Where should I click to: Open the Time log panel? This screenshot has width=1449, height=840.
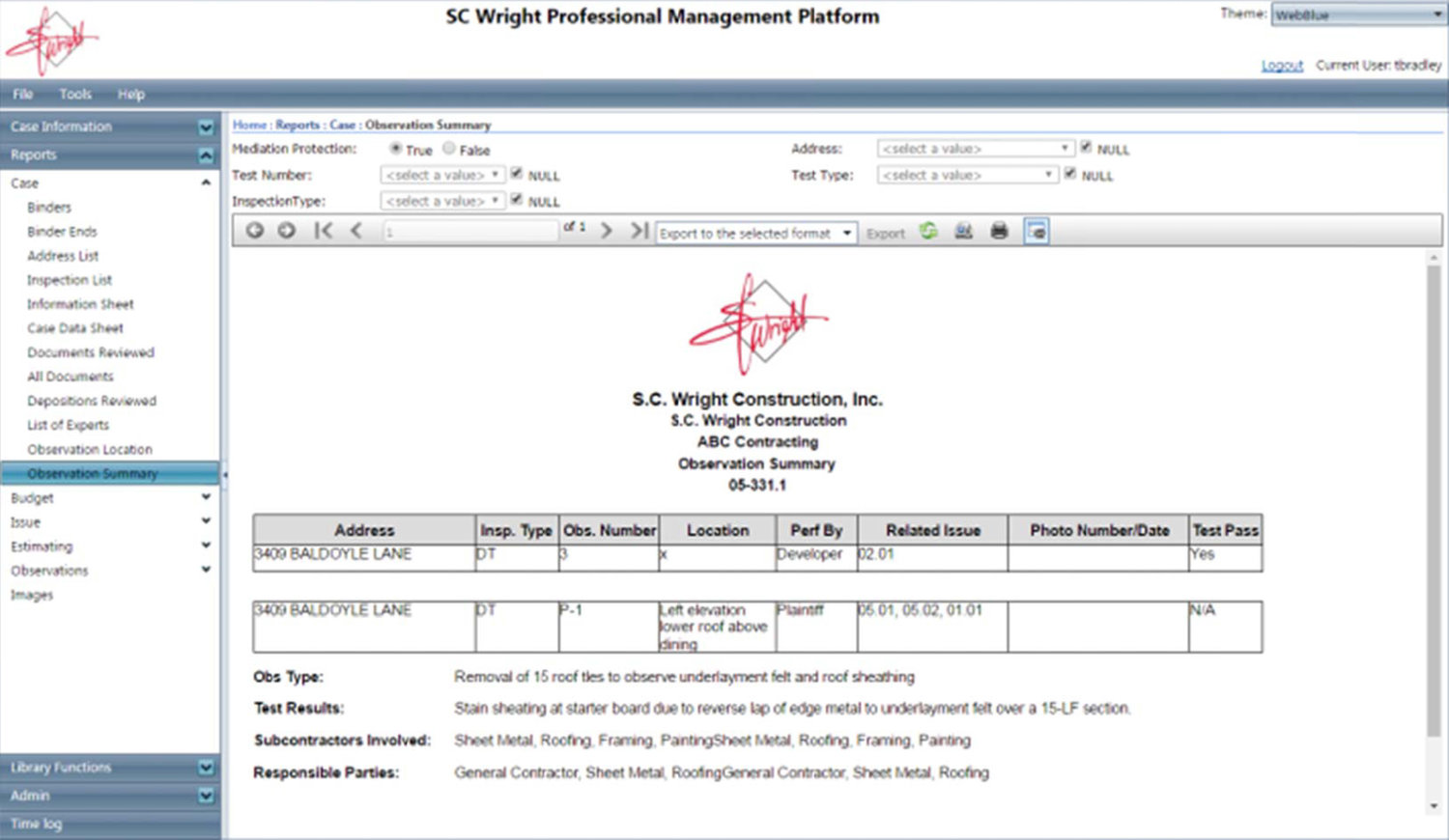[109, 825]
